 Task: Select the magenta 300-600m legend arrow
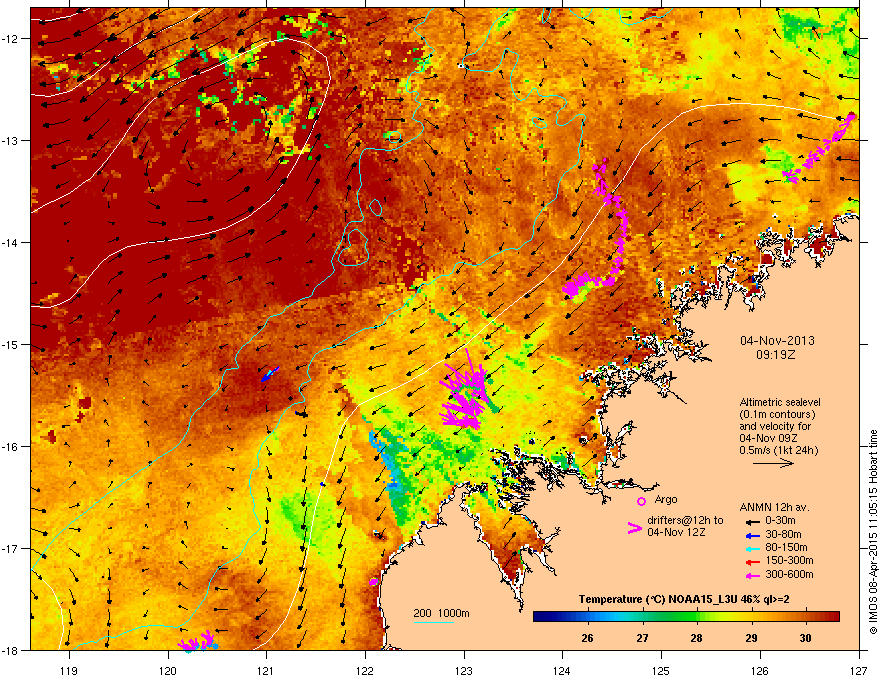(752, 576)
